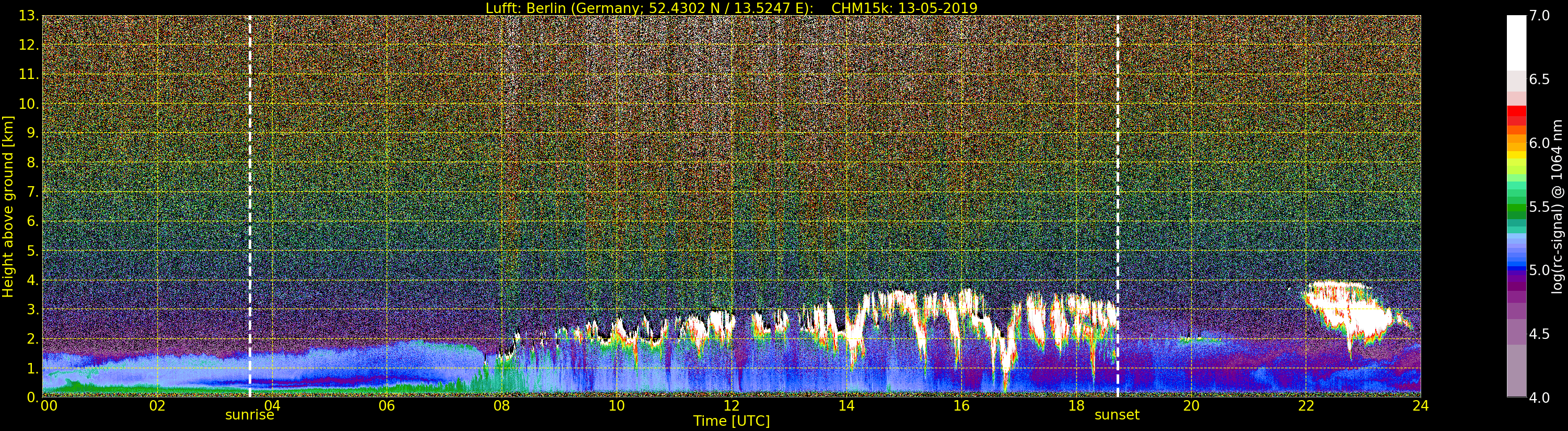This screenshot has height=431, width=1568.
Task: Click the 'Height above ground [km]' axis label
Action: (x=8, y=207)
